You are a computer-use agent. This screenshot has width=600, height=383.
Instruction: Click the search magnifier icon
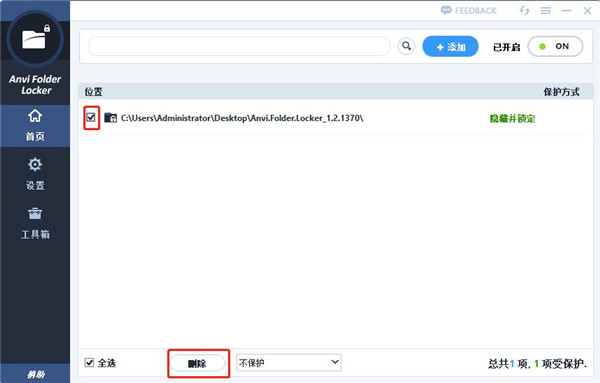(406, 46)
